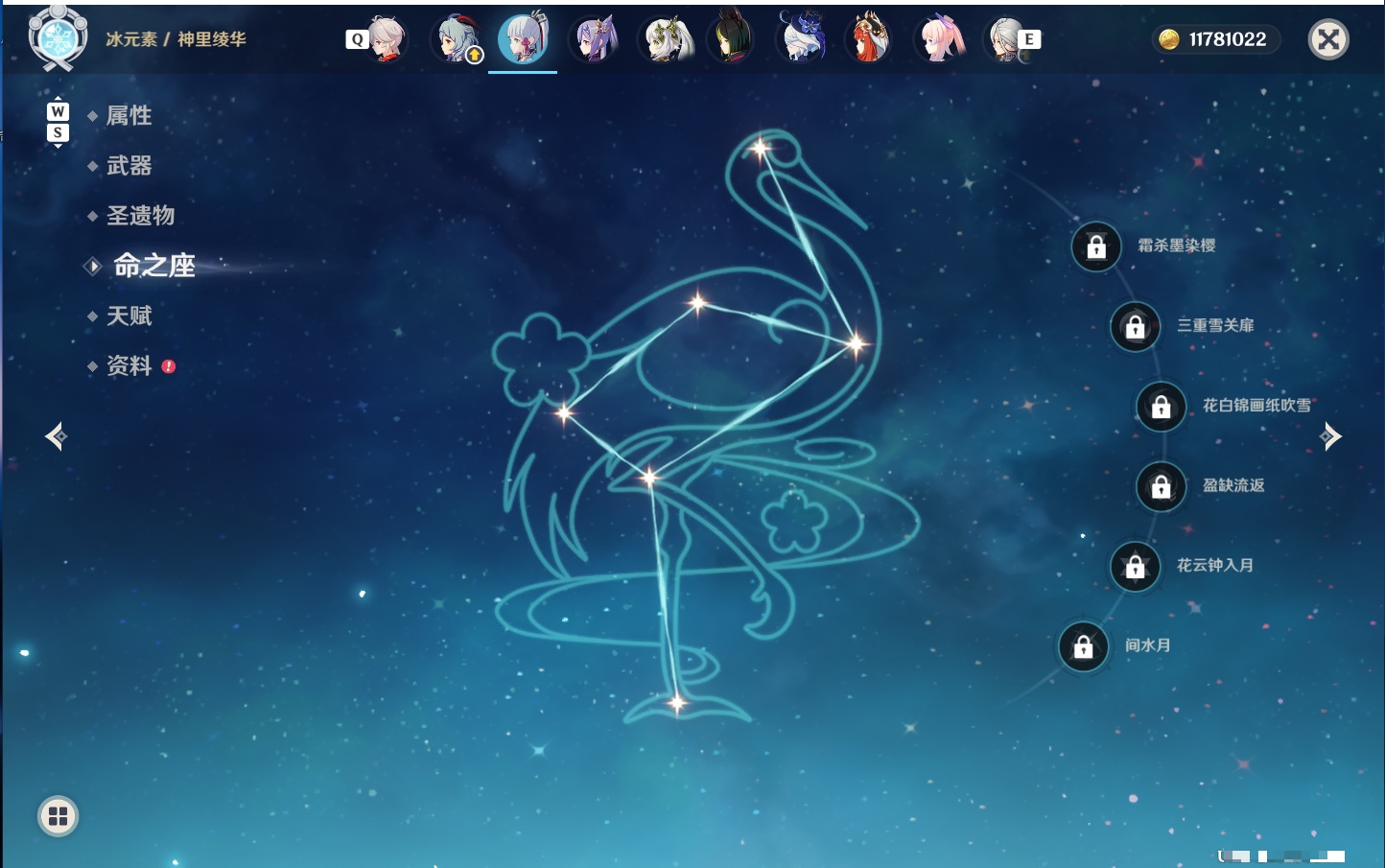1385x868 pixels.
Task: Open 花白锦画纸吹雪 constellation node
Action: click(1161, 407)
